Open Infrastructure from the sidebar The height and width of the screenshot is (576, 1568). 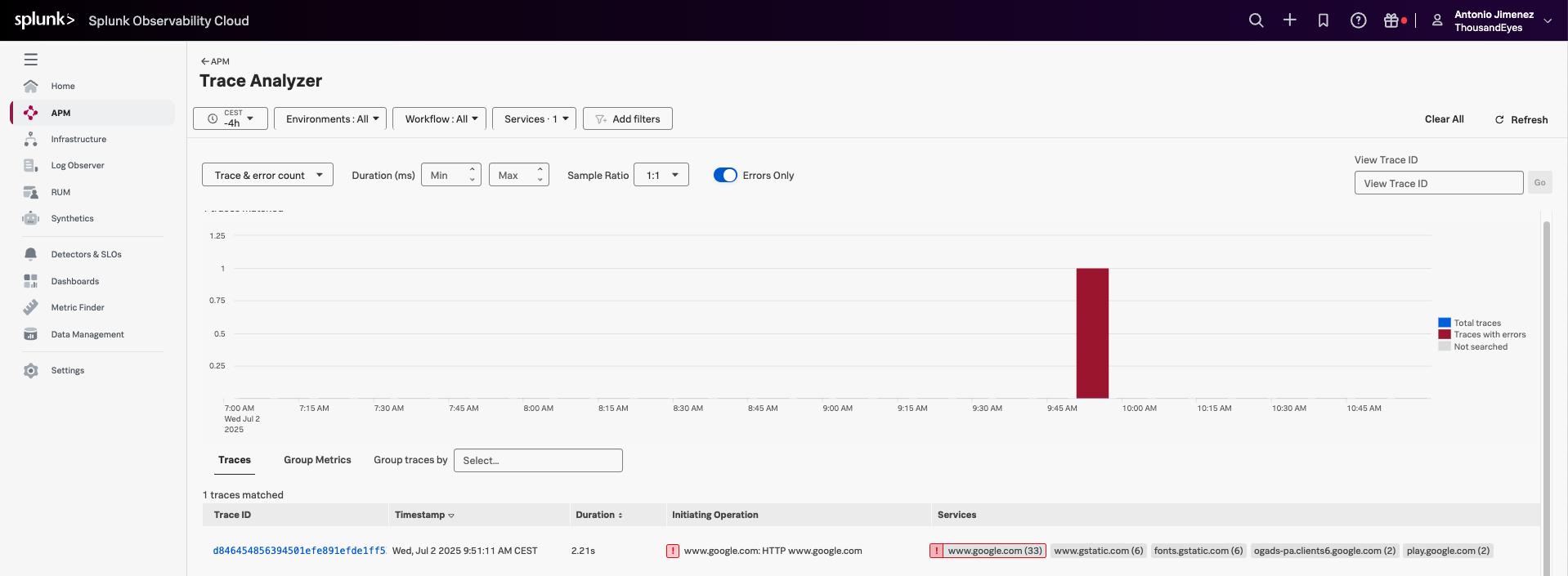point(78,139)
